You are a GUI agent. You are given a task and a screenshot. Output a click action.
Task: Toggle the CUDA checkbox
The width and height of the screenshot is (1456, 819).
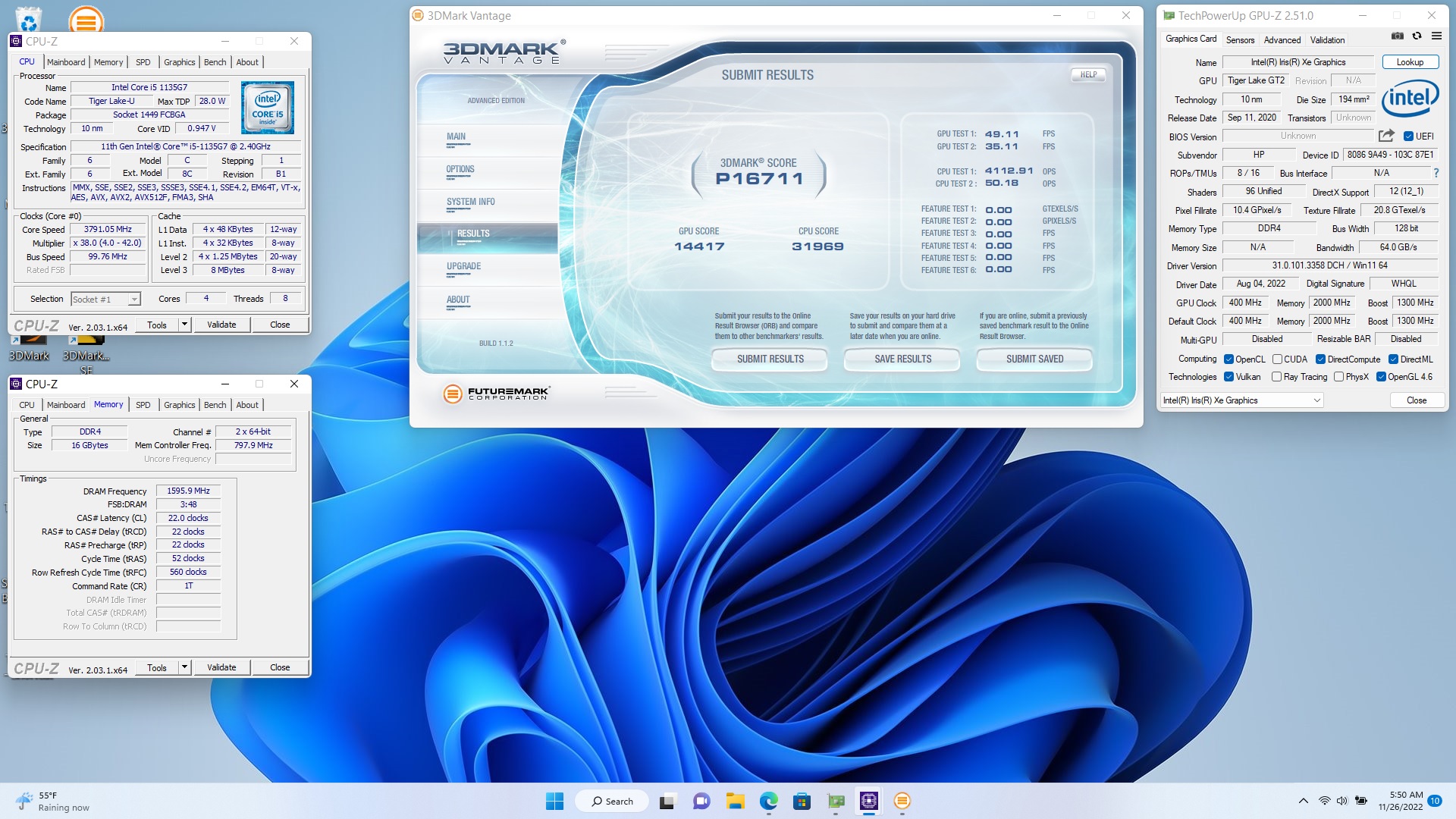coord(1277,359)
